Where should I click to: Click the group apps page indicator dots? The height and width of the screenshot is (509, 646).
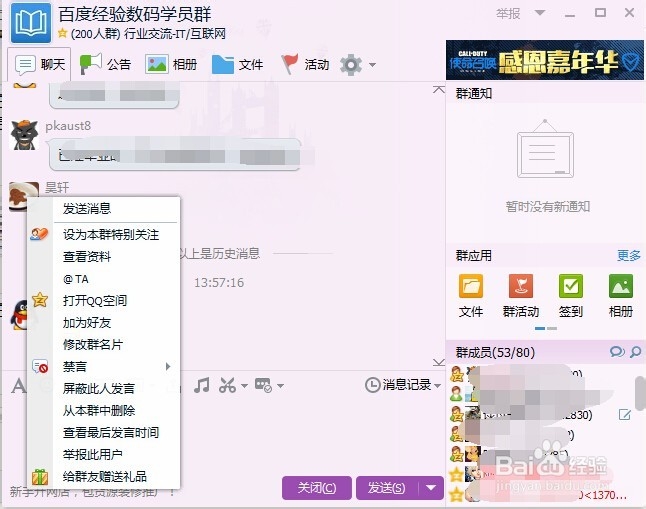point(546,328)
